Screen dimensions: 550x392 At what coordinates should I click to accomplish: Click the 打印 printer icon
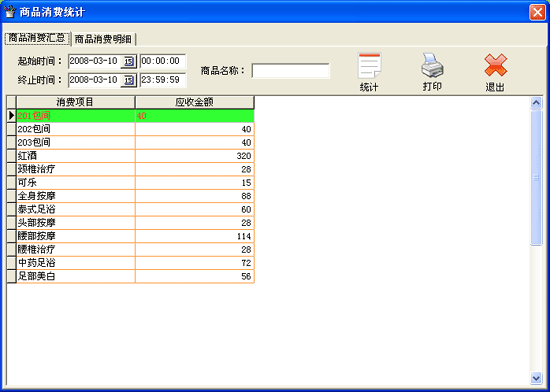point(432,66)
